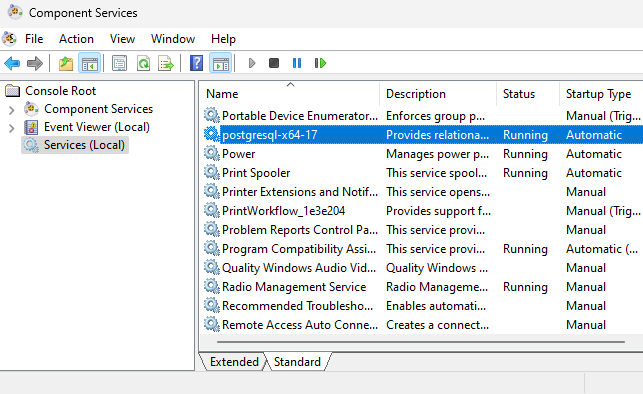Click the Pause Service icon
The image size is (643, 394).
point(297,63)
